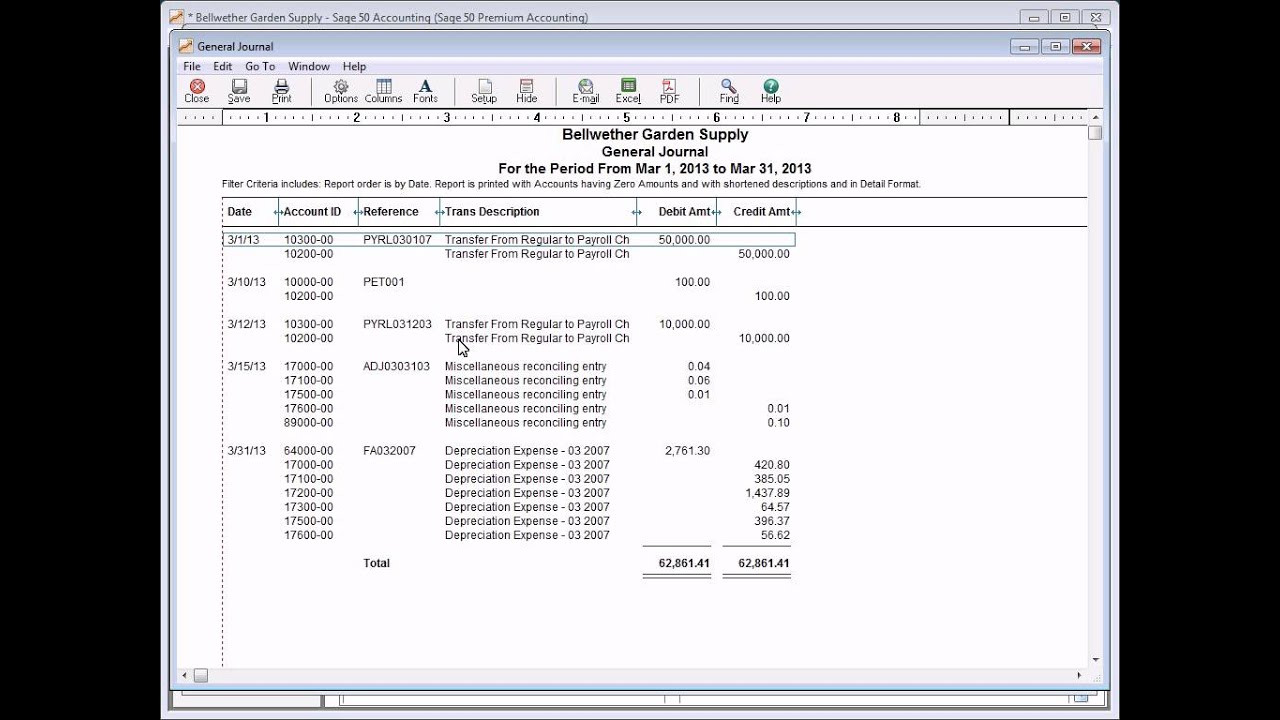The height and width of the screenshot is (720, 1280).
Task: Open the Edit menu
Action: click(223, 66)
